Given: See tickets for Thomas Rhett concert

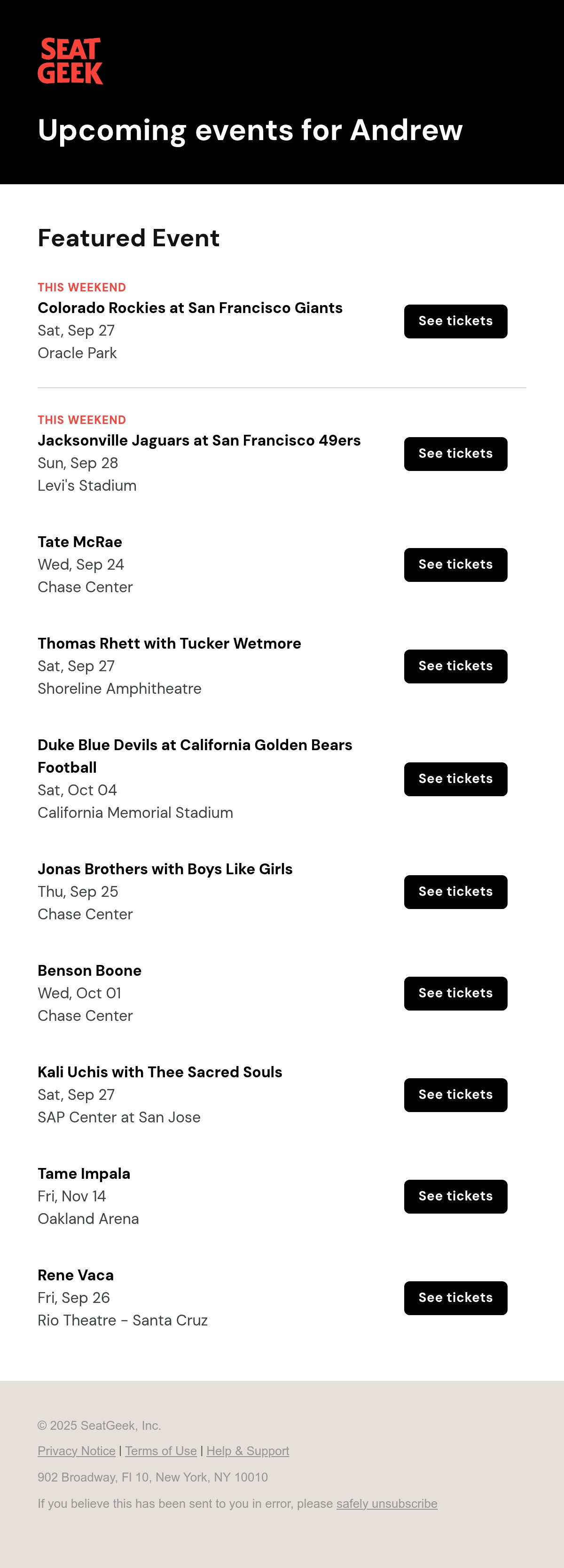Looking at the screenshot, I should [x=455, y=666].
